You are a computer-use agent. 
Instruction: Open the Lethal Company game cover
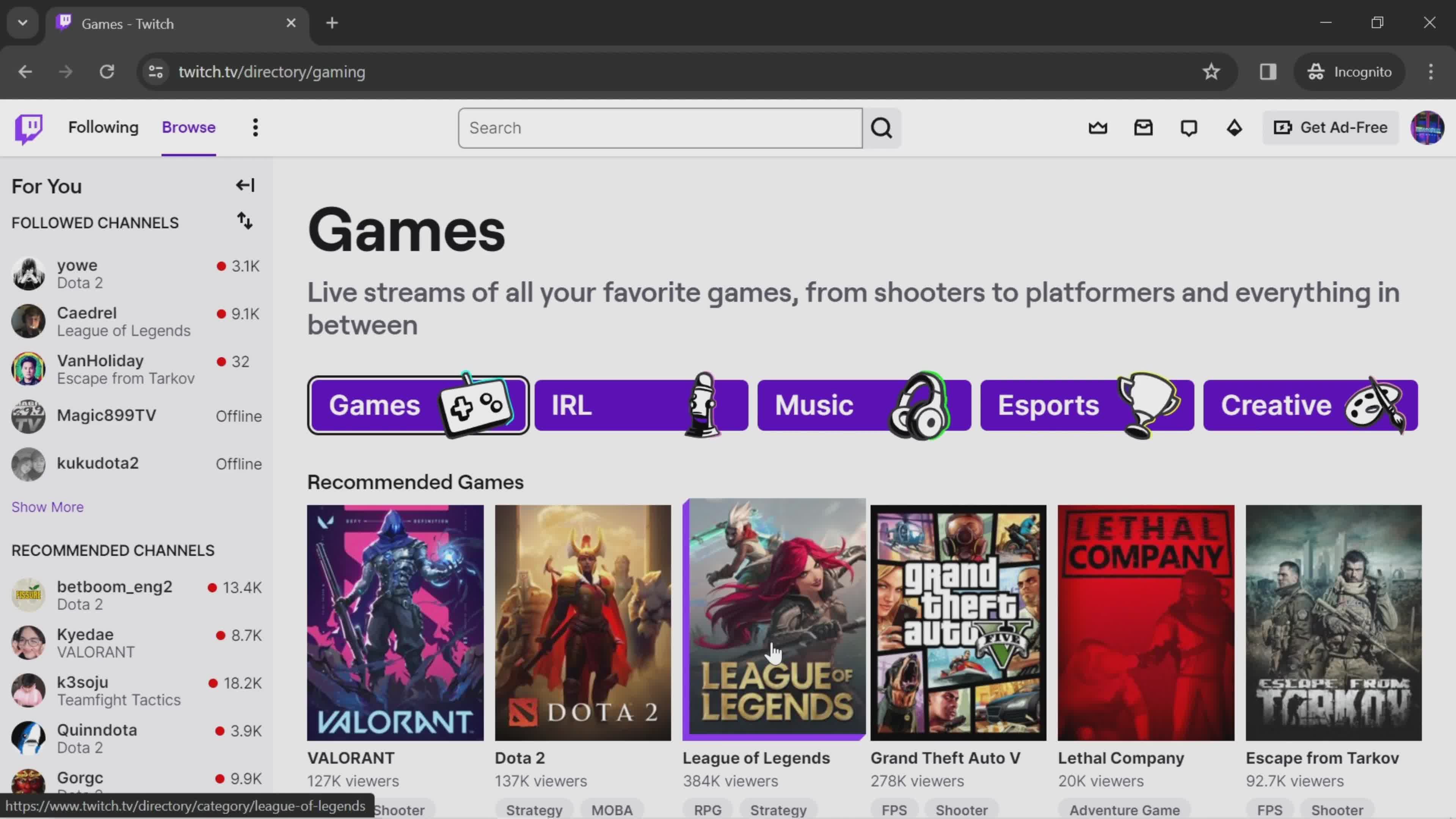pos(1146,623)
